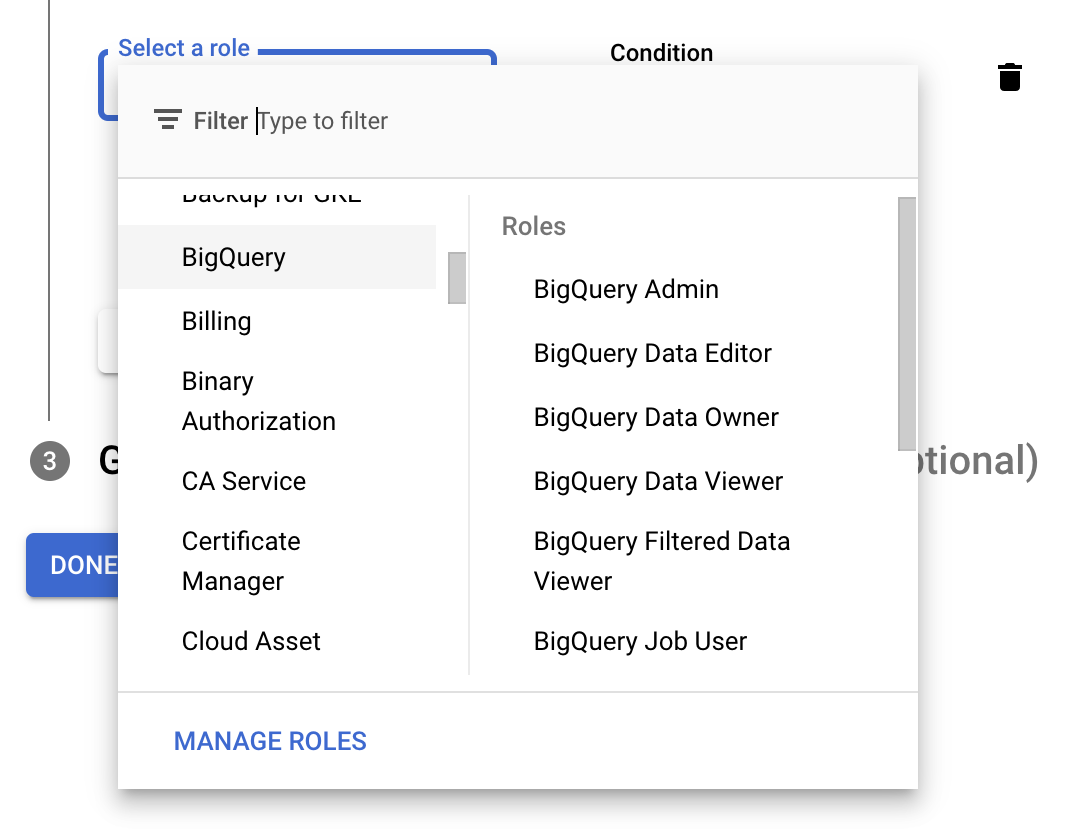Image resolution: width=1082 pixels, height=834 pixels.
Task: Click the MANAGE ROLES link
Action: click(x=269, y=741)
